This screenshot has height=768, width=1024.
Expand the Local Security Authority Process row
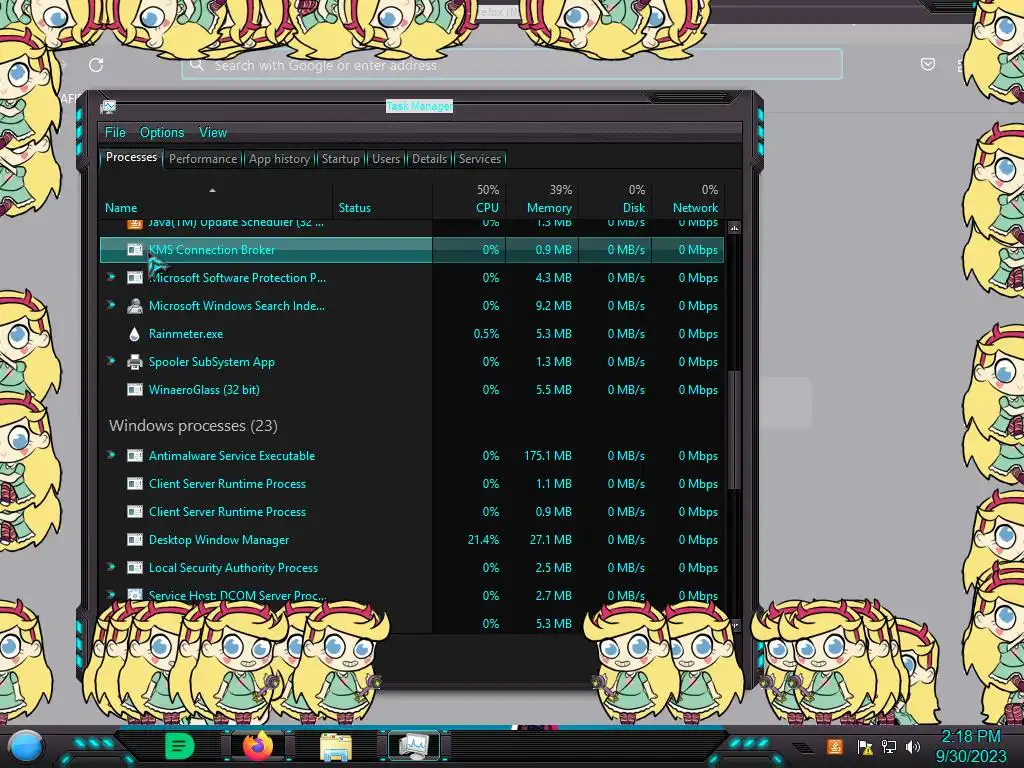(x=111, y=568)
